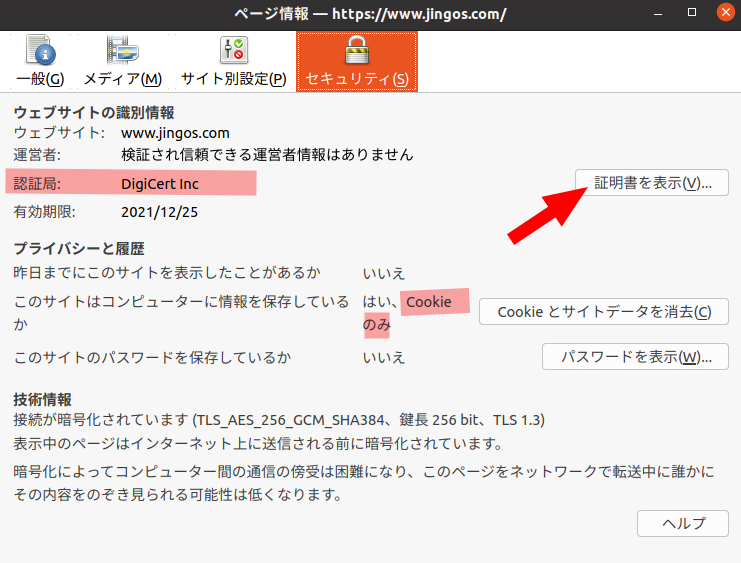Clear data with Cookie とサイトデータを消去(C)
Screen dimensions: 741x563
pos(603,312)
